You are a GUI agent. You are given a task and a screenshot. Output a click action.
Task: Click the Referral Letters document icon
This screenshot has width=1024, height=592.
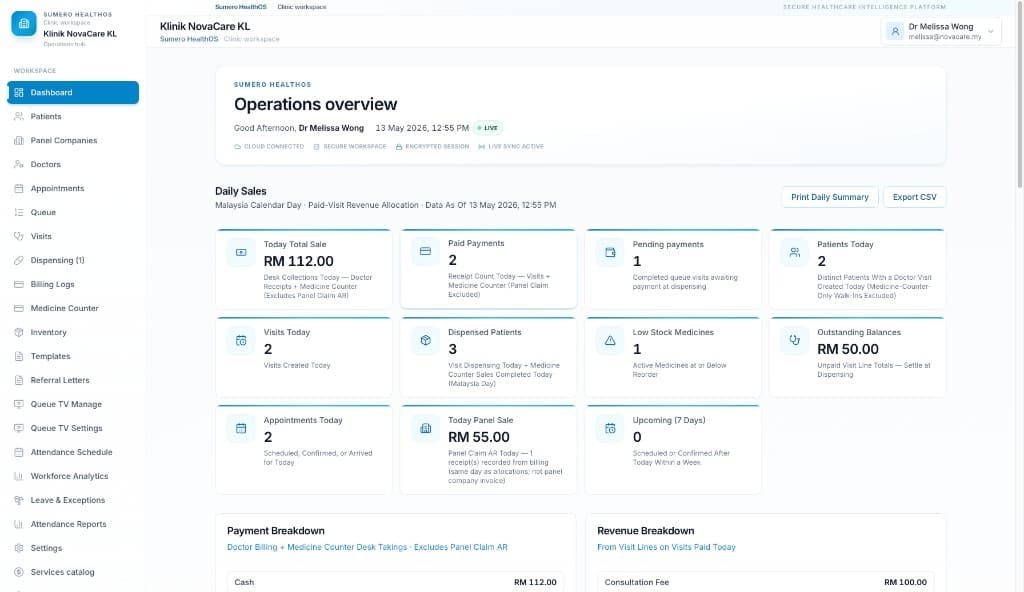(19, 380)
